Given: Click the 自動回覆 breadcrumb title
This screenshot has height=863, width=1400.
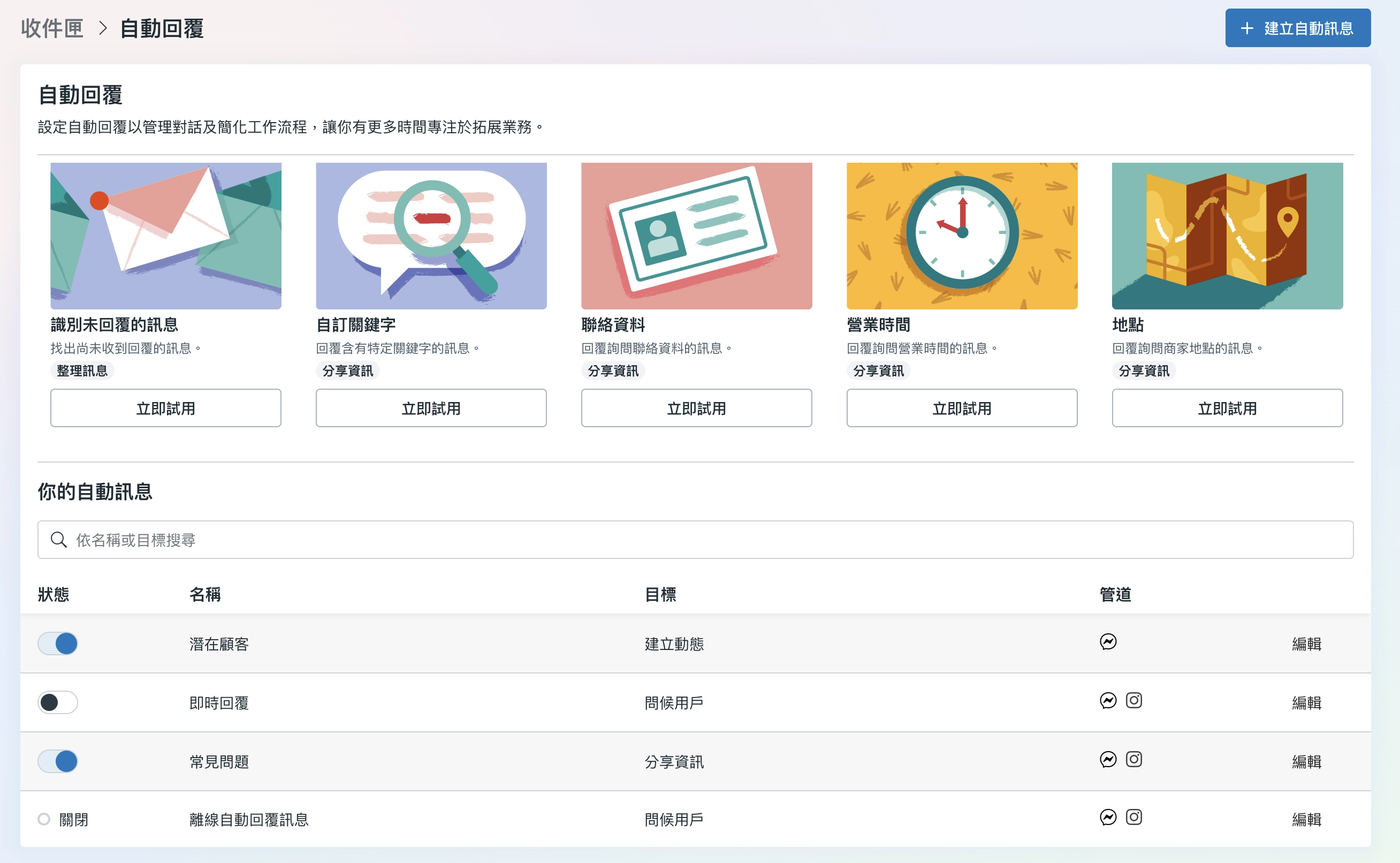Looking at the screenshot, I should click(x=162, y=28).
